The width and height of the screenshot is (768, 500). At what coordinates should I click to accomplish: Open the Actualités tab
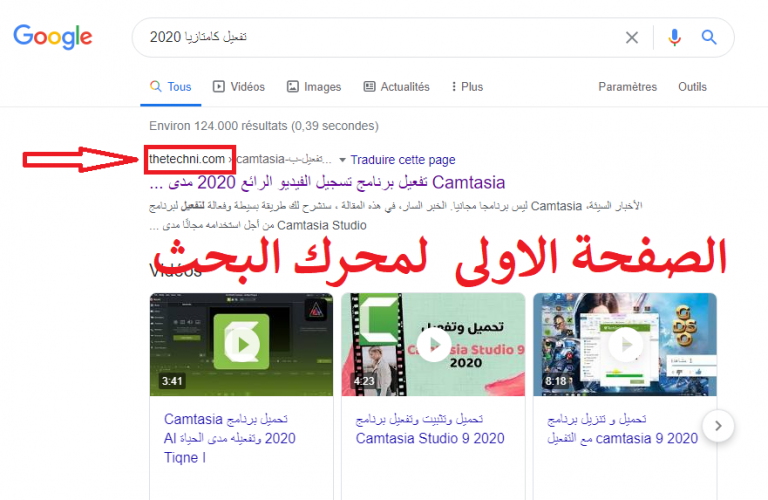point(396,87)
